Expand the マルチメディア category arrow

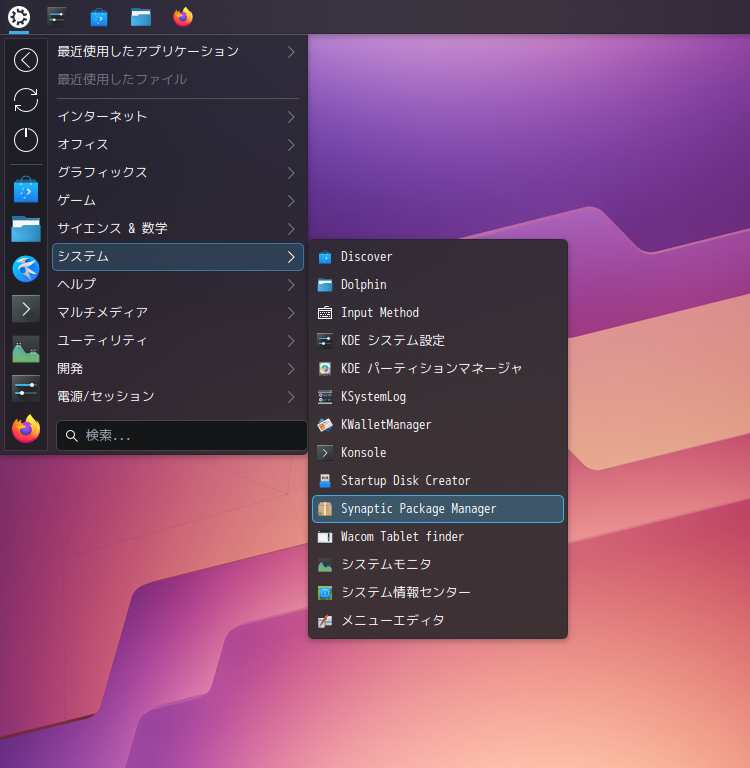[x=291, y=313]
